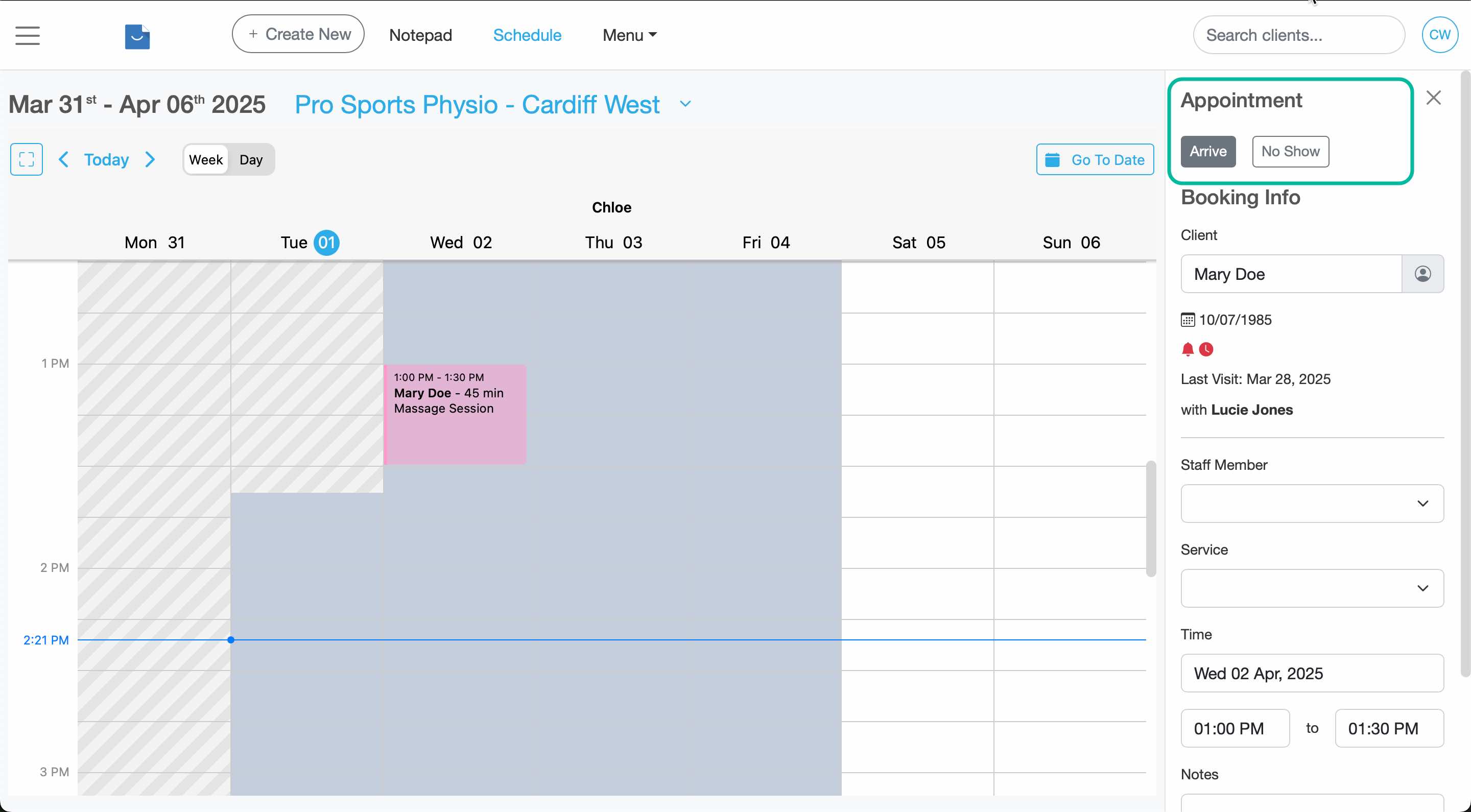
Task: Click the Create New button
Action: click(298, 34)
